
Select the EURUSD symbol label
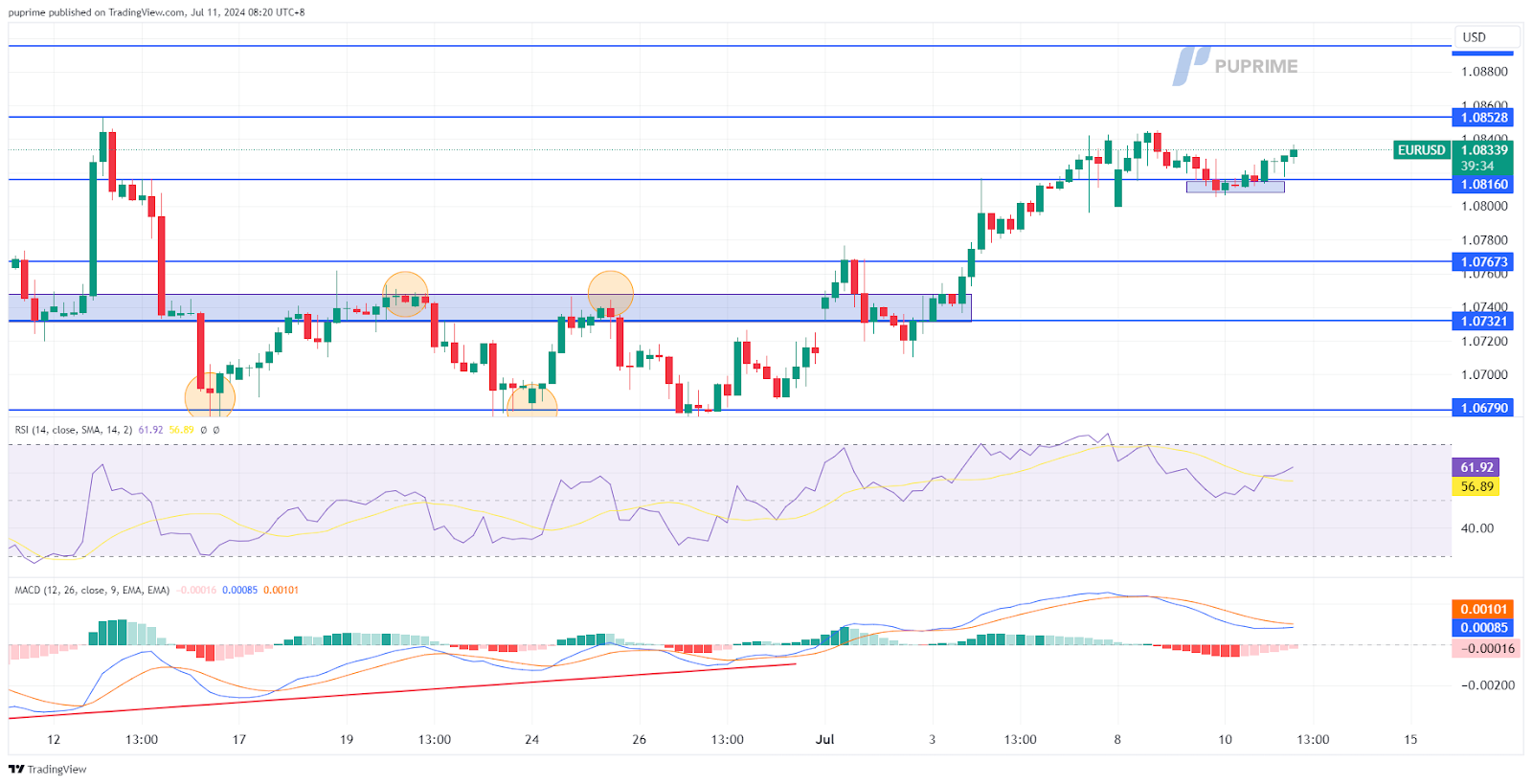[1421, 150]
